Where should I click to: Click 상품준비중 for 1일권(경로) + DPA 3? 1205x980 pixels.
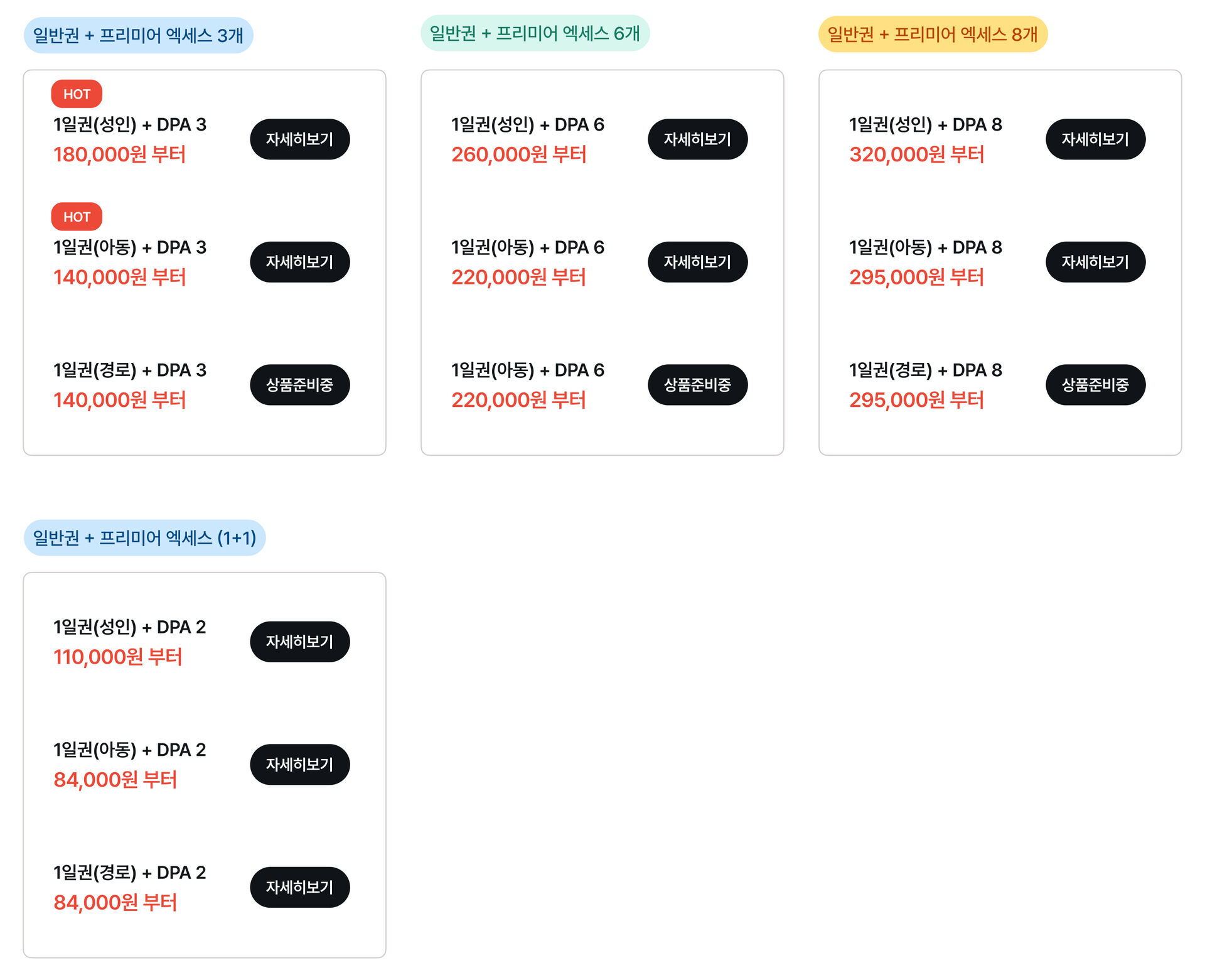pos(300,385)
